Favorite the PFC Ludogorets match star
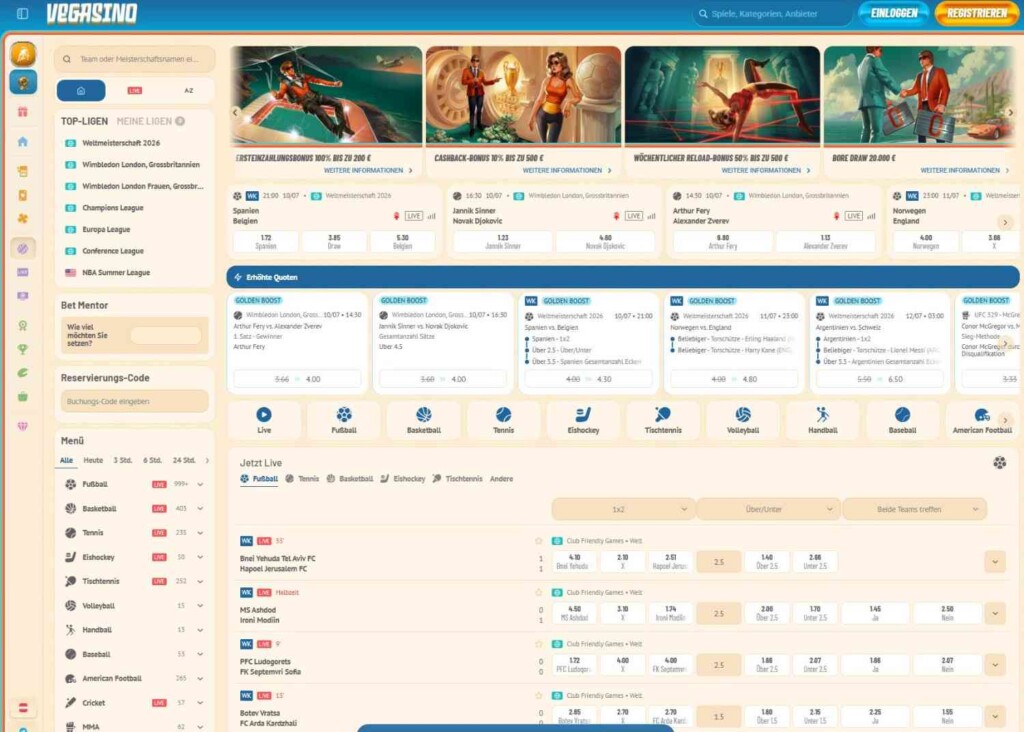The image size is (1024, 732). pos(538,644)
